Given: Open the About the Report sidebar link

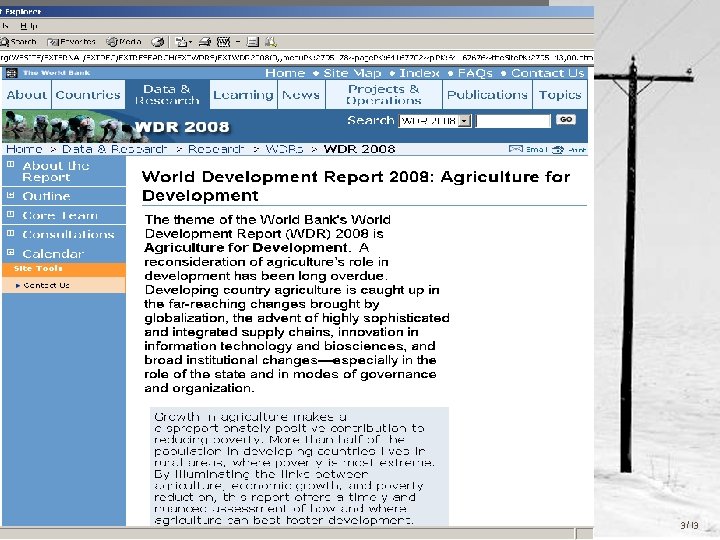Looking at the screenshot, I should pos(56,171).
